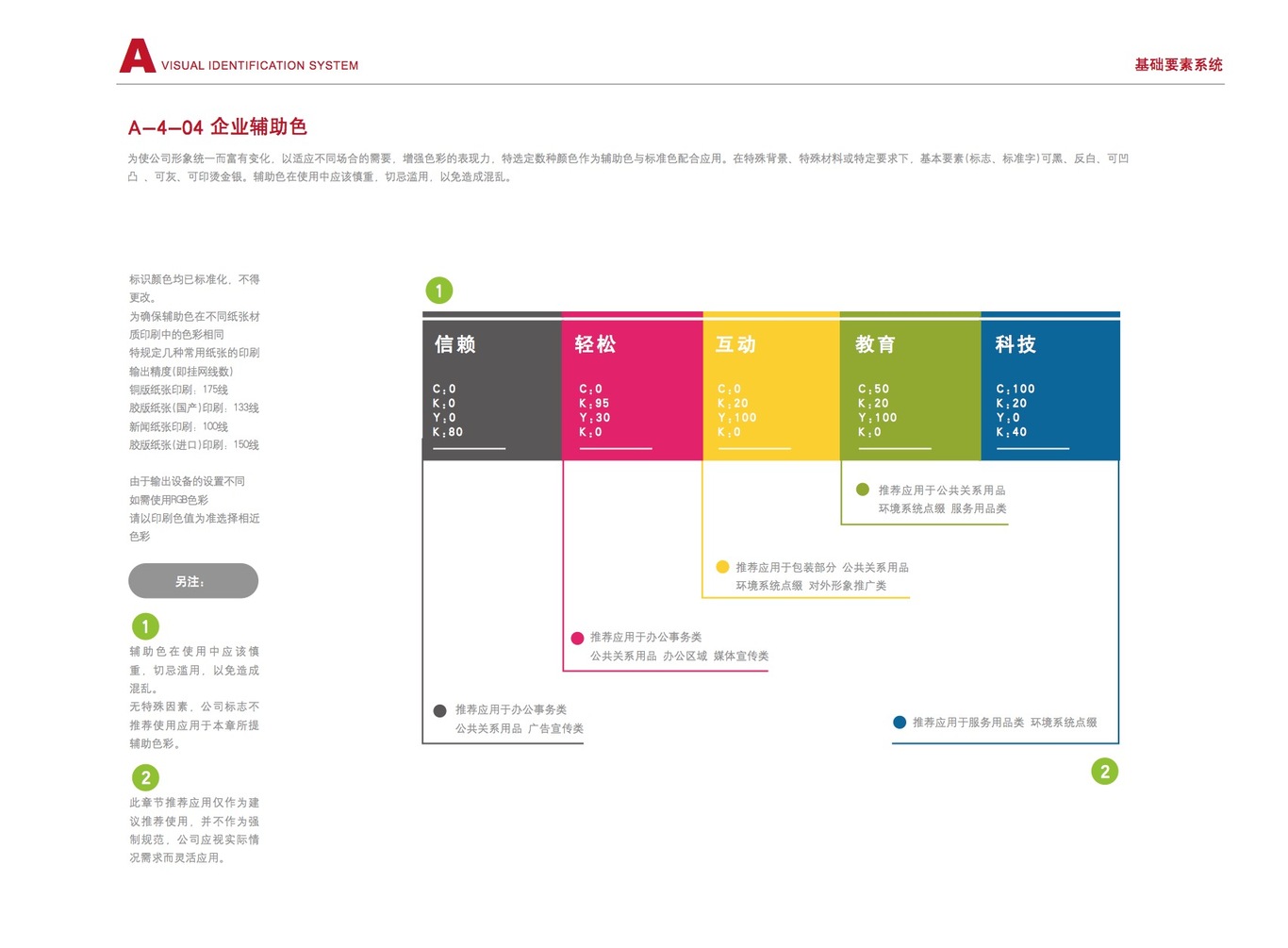Click the green dot beside 推荐应用于公共关系用品

point(862,490)
